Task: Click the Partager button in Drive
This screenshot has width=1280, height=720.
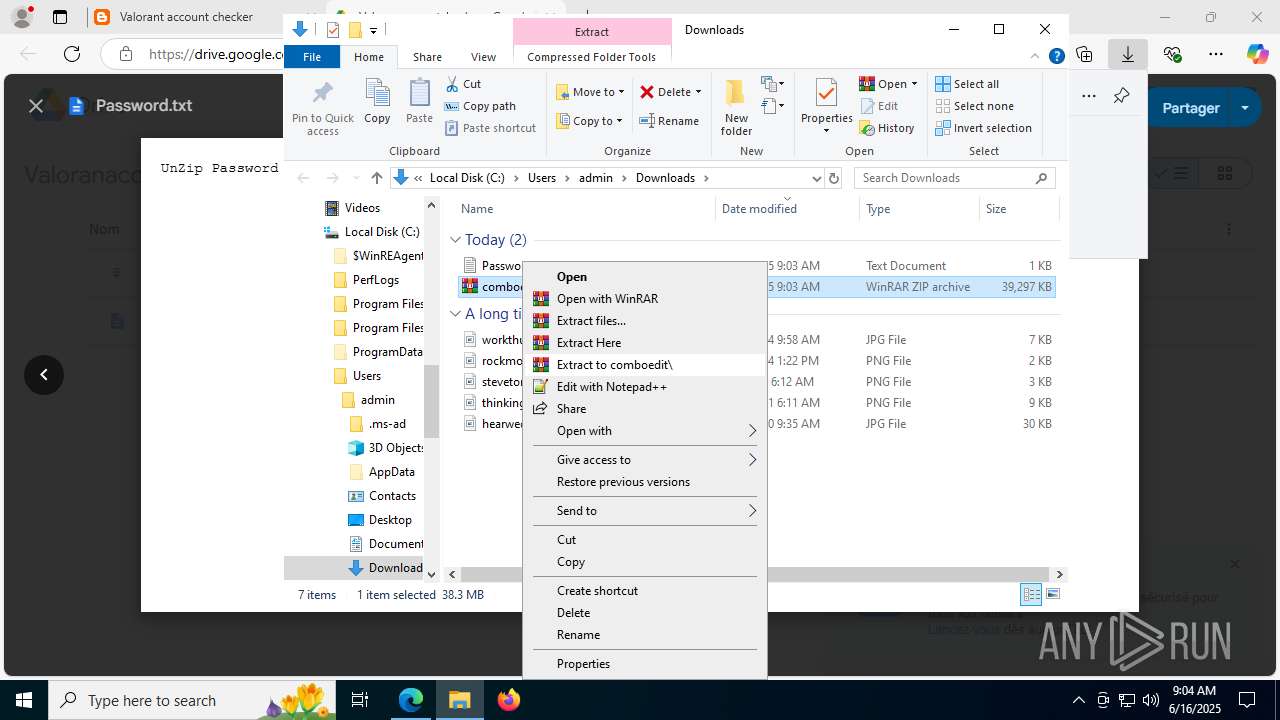Action: pos(1191,108)
